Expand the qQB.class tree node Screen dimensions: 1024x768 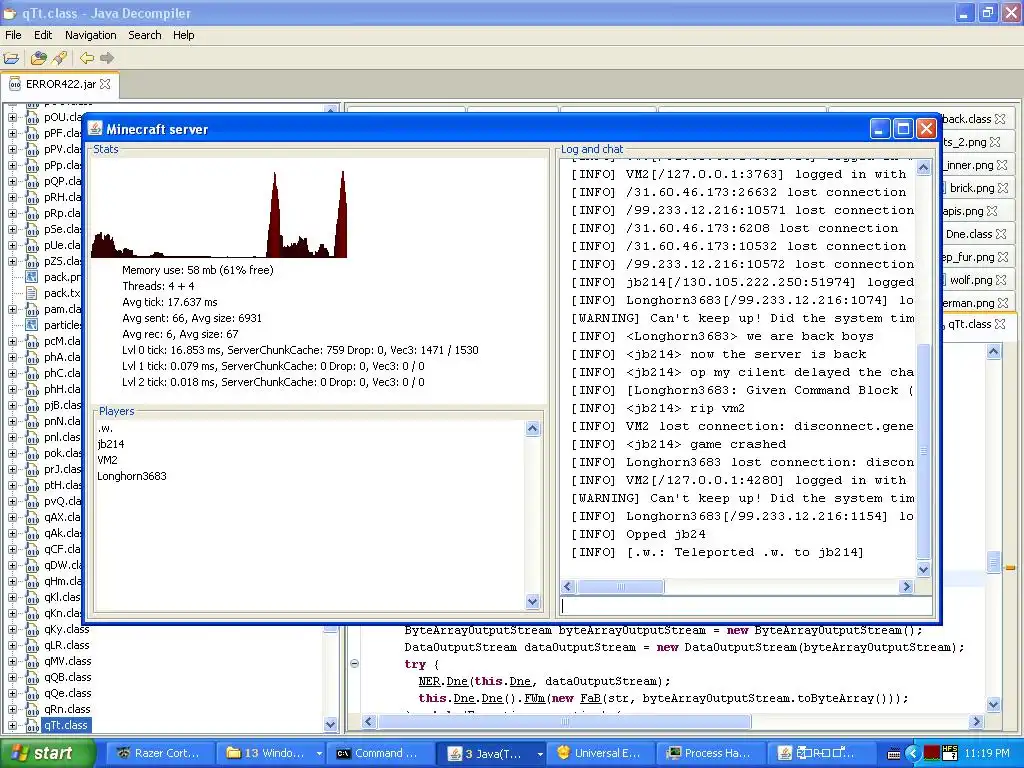(12, 677)
